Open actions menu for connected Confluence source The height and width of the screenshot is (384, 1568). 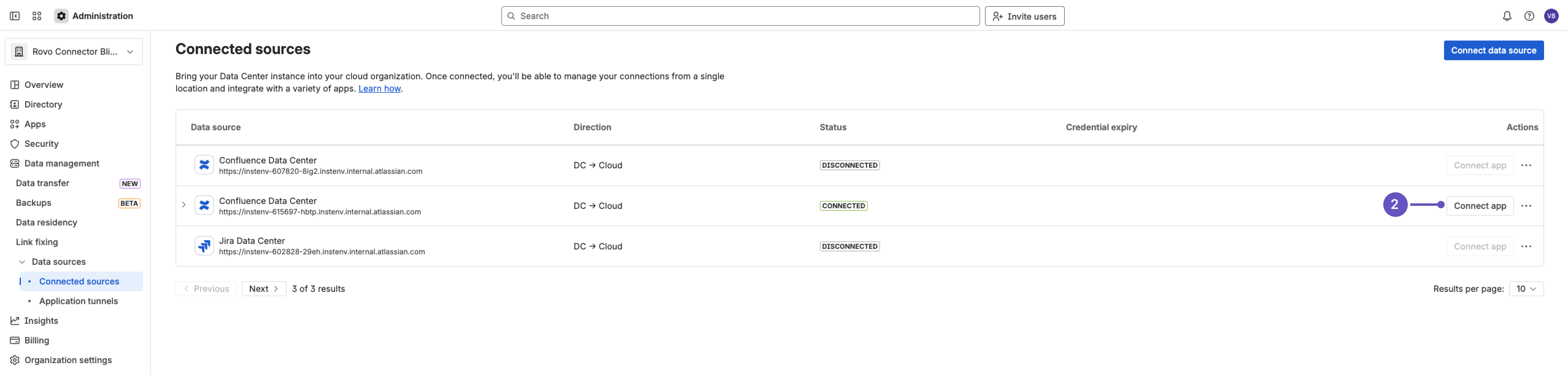(1527, 206)
